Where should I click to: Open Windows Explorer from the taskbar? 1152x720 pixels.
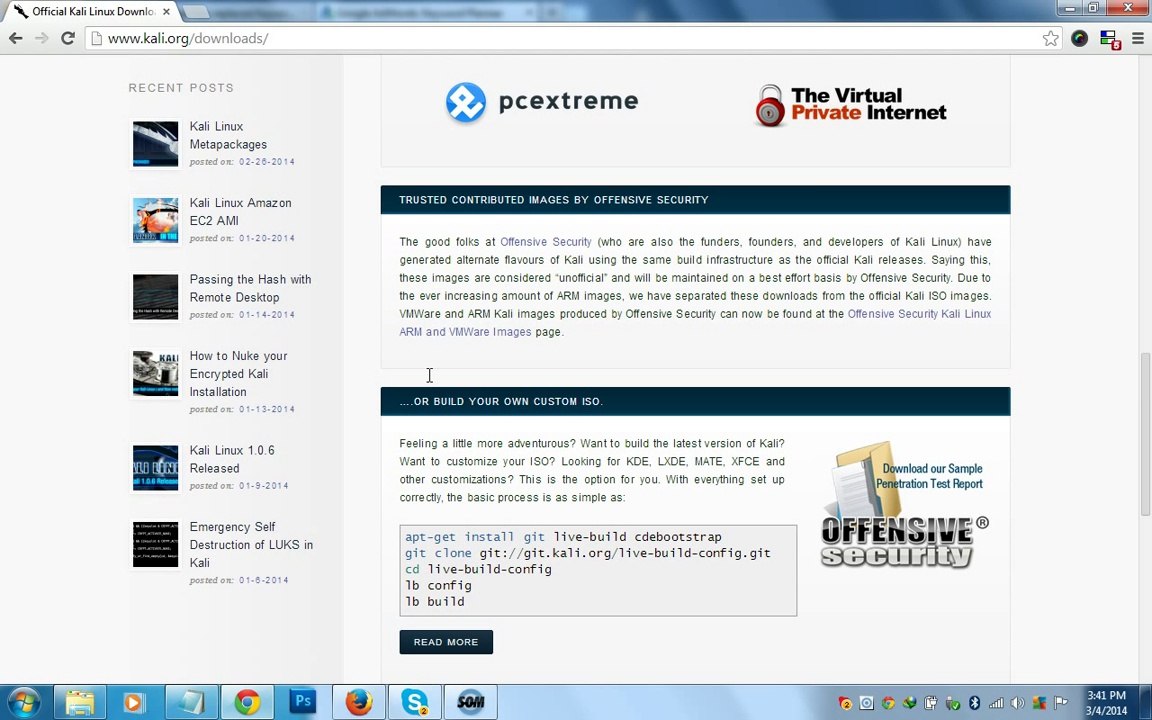pyautogui.click(x=79, y=702)
